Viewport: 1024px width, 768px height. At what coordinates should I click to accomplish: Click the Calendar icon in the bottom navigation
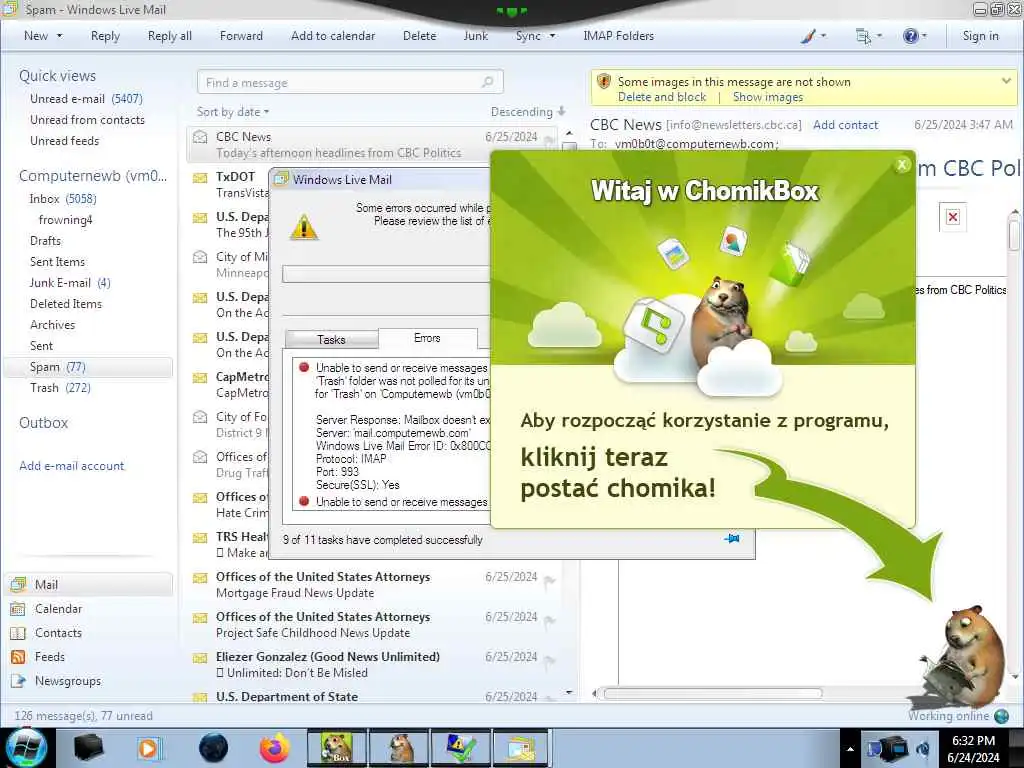18,609
